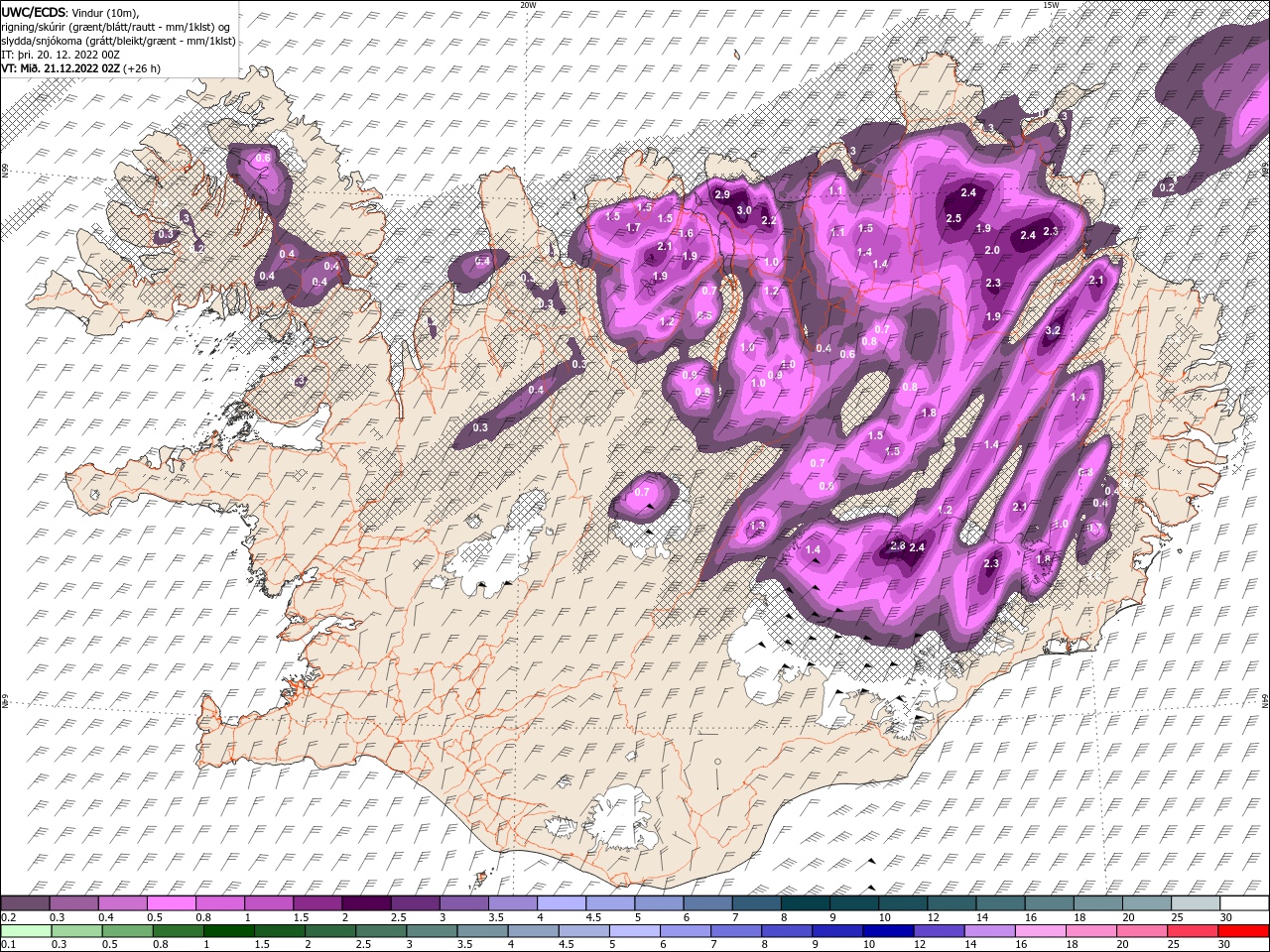Click the UWC/ECDS title text
Image resolution: width=1270 pixels, height=952 pixels.
click(x=35, y=11)
